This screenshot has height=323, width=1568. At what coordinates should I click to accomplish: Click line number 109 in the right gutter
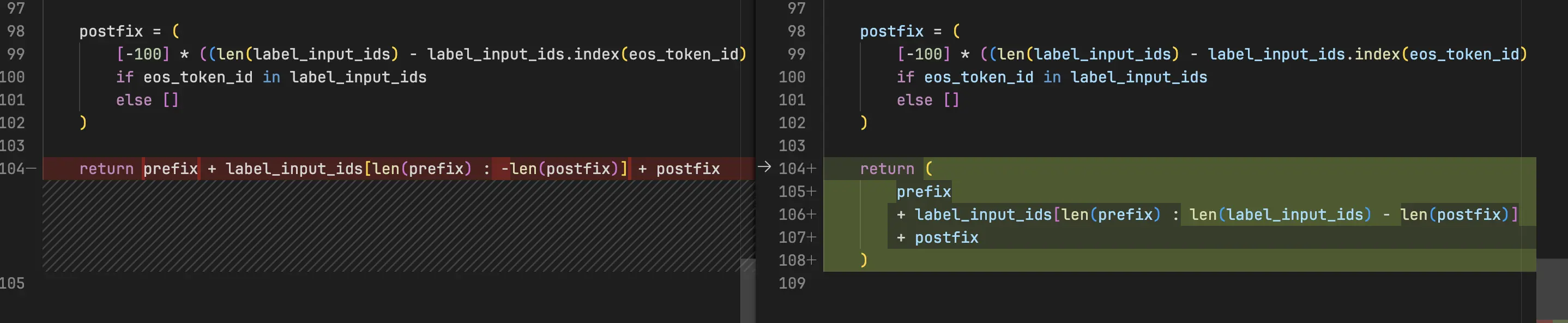click(791, 283)
